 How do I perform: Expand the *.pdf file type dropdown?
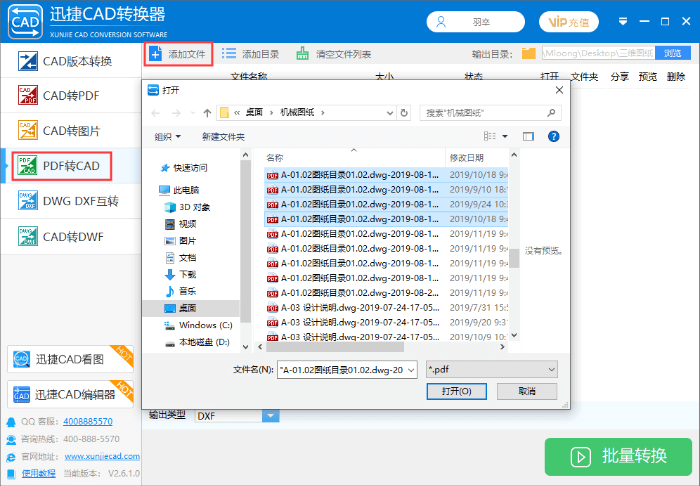point(551,370)
